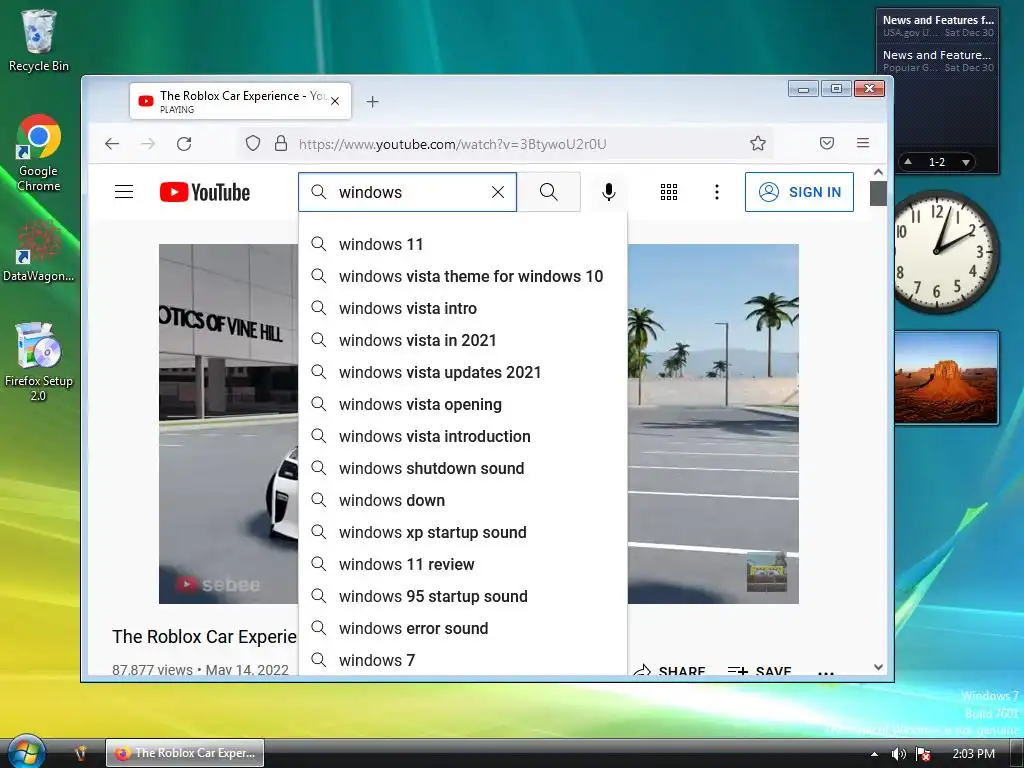The image size is (1024, 768).
Task: Choose "windows xp startup sound" suggestion
Action: tap(462, 532)
